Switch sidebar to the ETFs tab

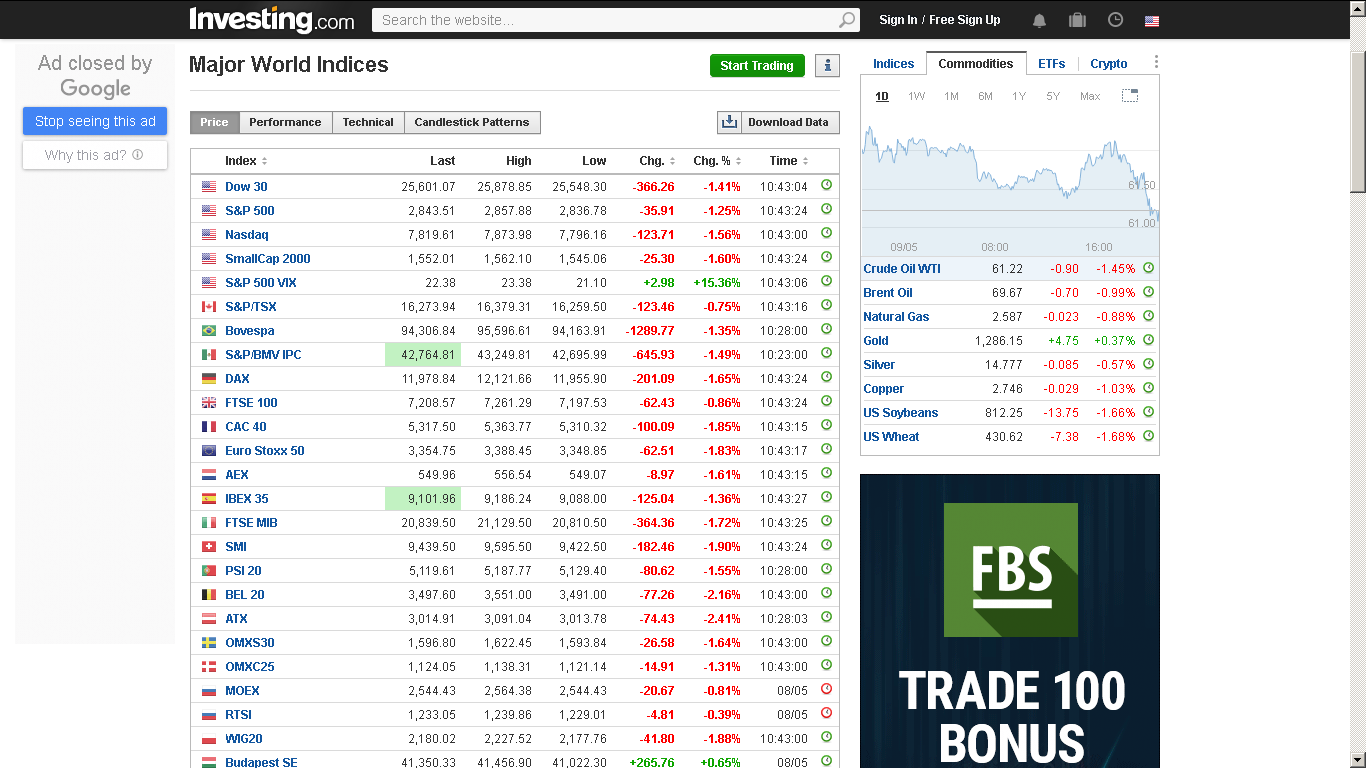pos(1051,64)
